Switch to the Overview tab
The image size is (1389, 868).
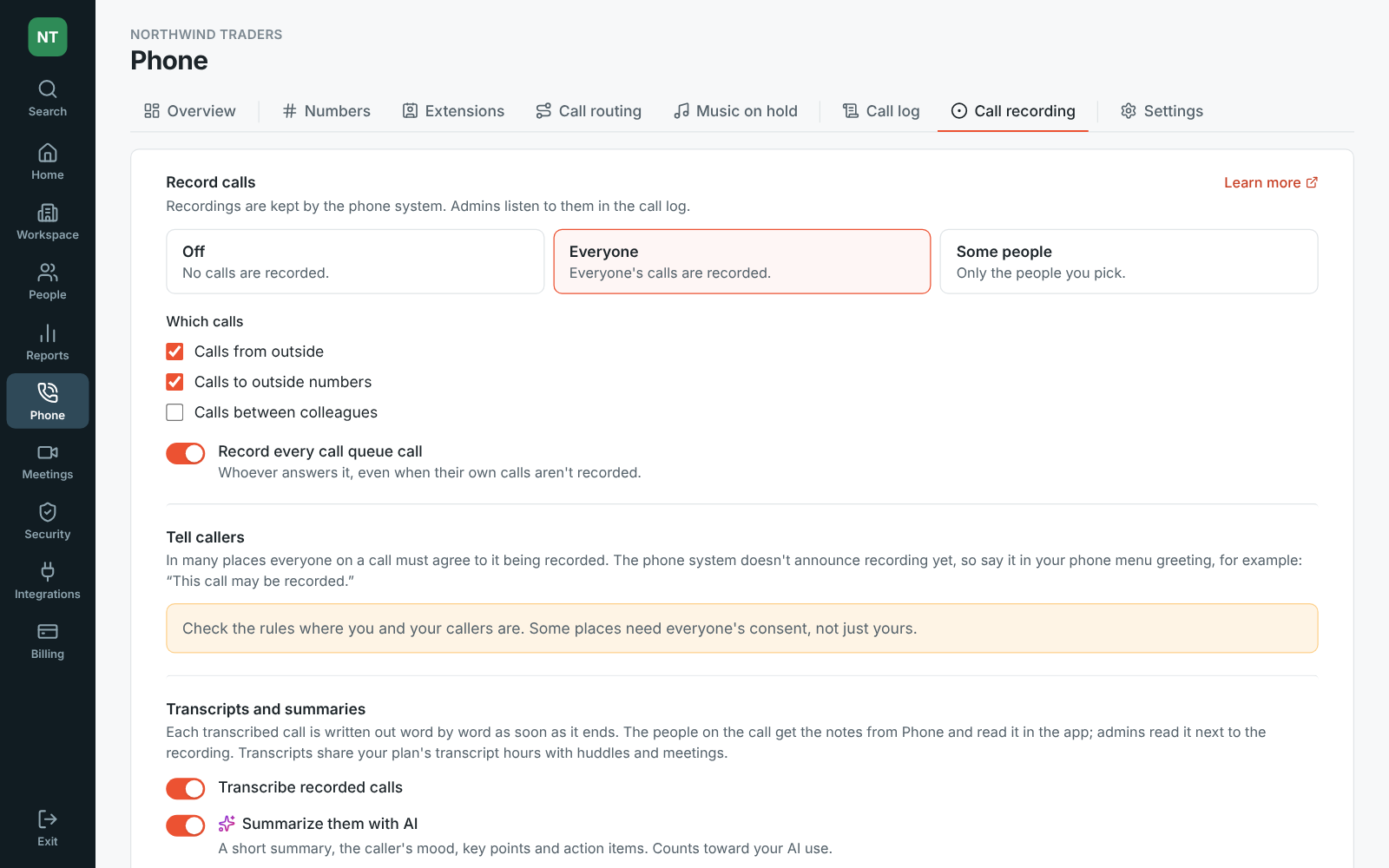[x=189, y=111]
